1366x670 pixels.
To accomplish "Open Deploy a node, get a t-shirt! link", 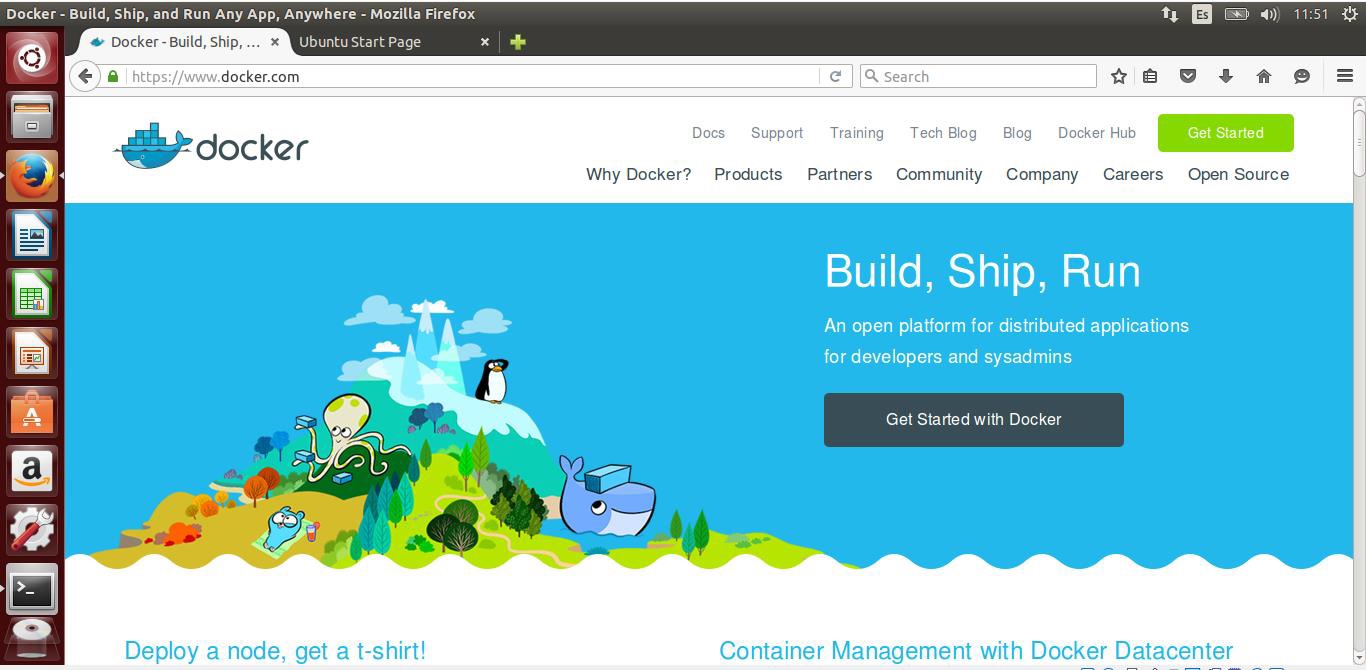I will pos(275,651).
